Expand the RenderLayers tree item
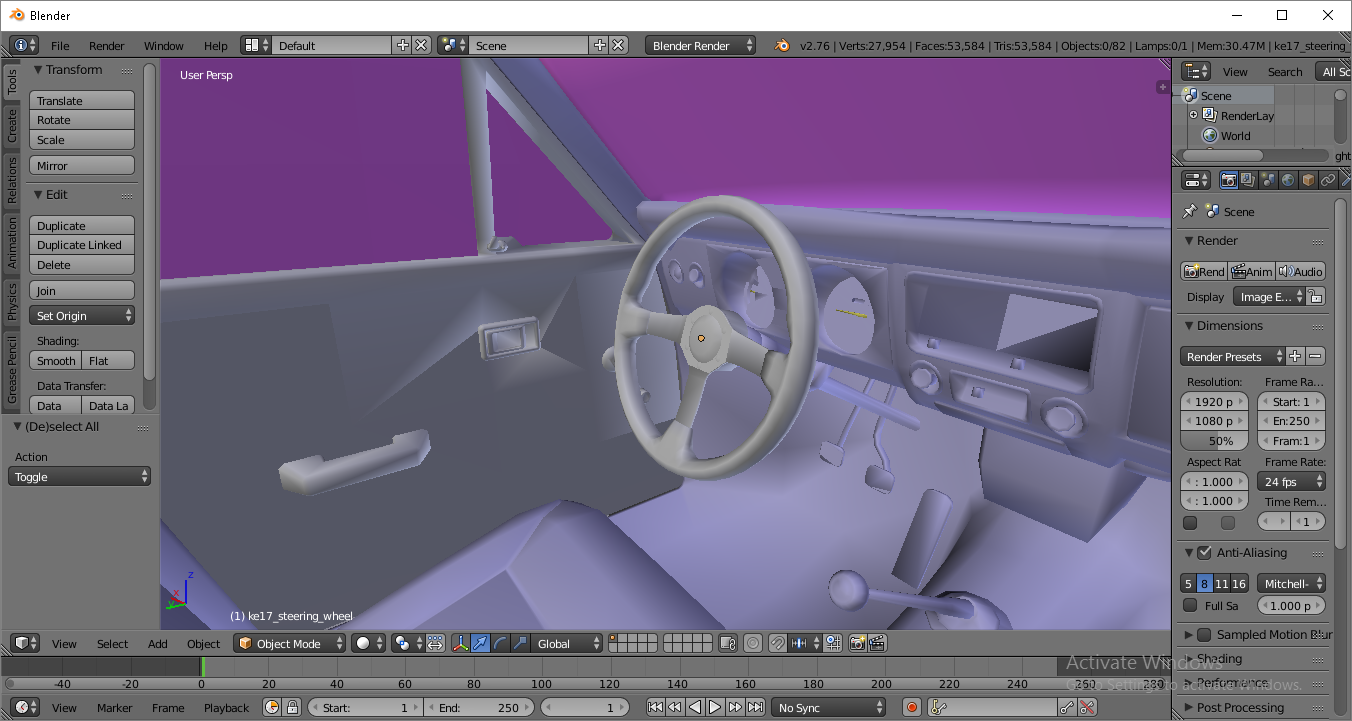The width and height of the screenshot is (1352, 721). 1193,116
